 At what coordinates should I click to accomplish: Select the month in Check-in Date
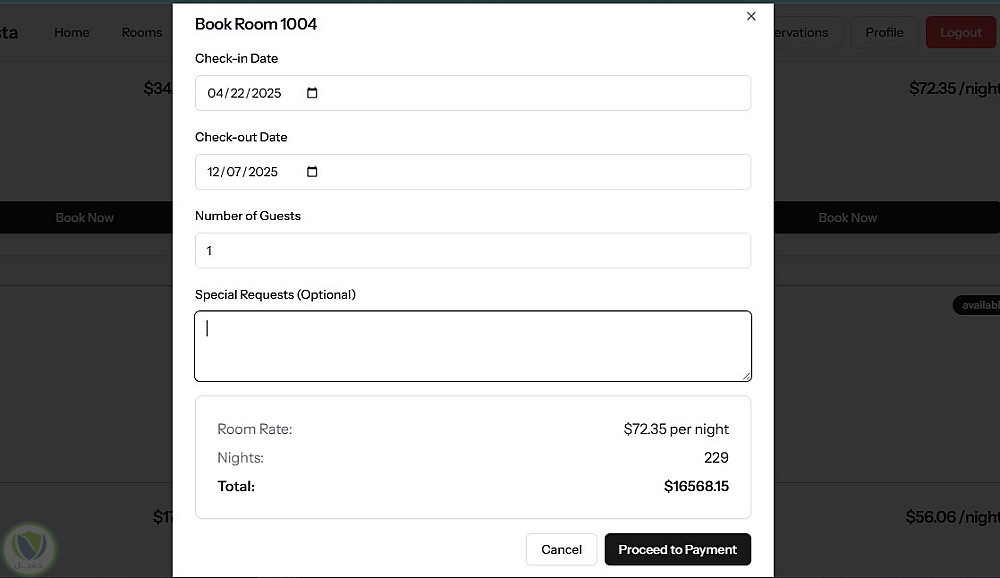214,93
